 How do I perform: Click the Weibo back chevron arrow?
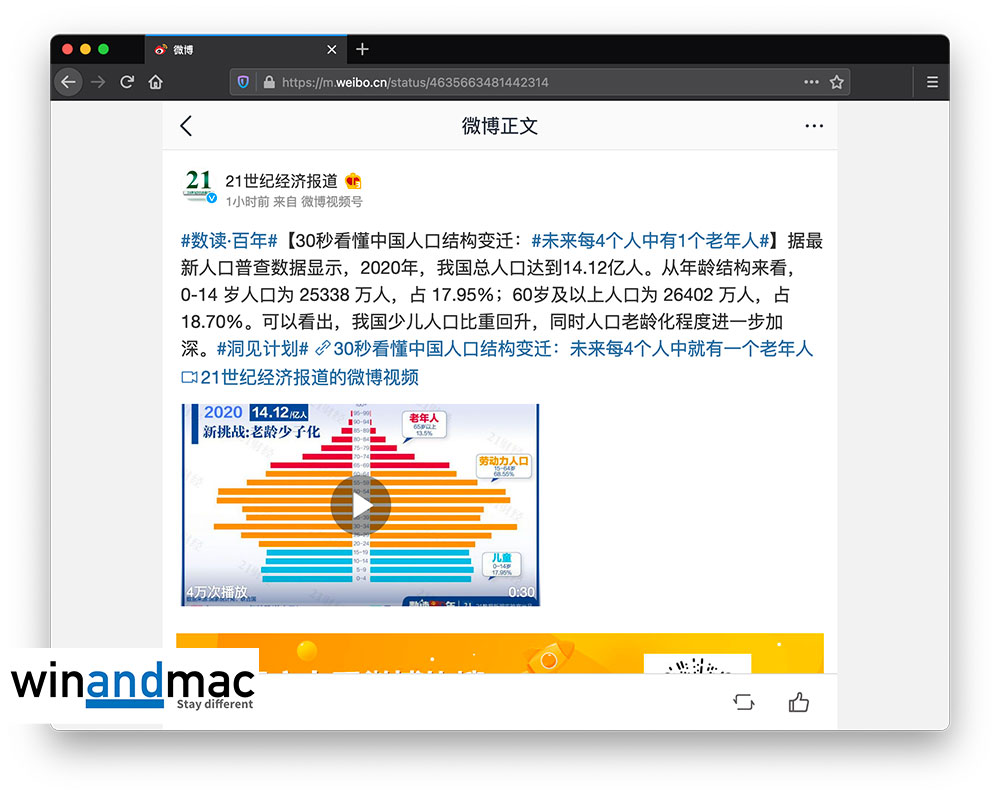pos(186,126)
